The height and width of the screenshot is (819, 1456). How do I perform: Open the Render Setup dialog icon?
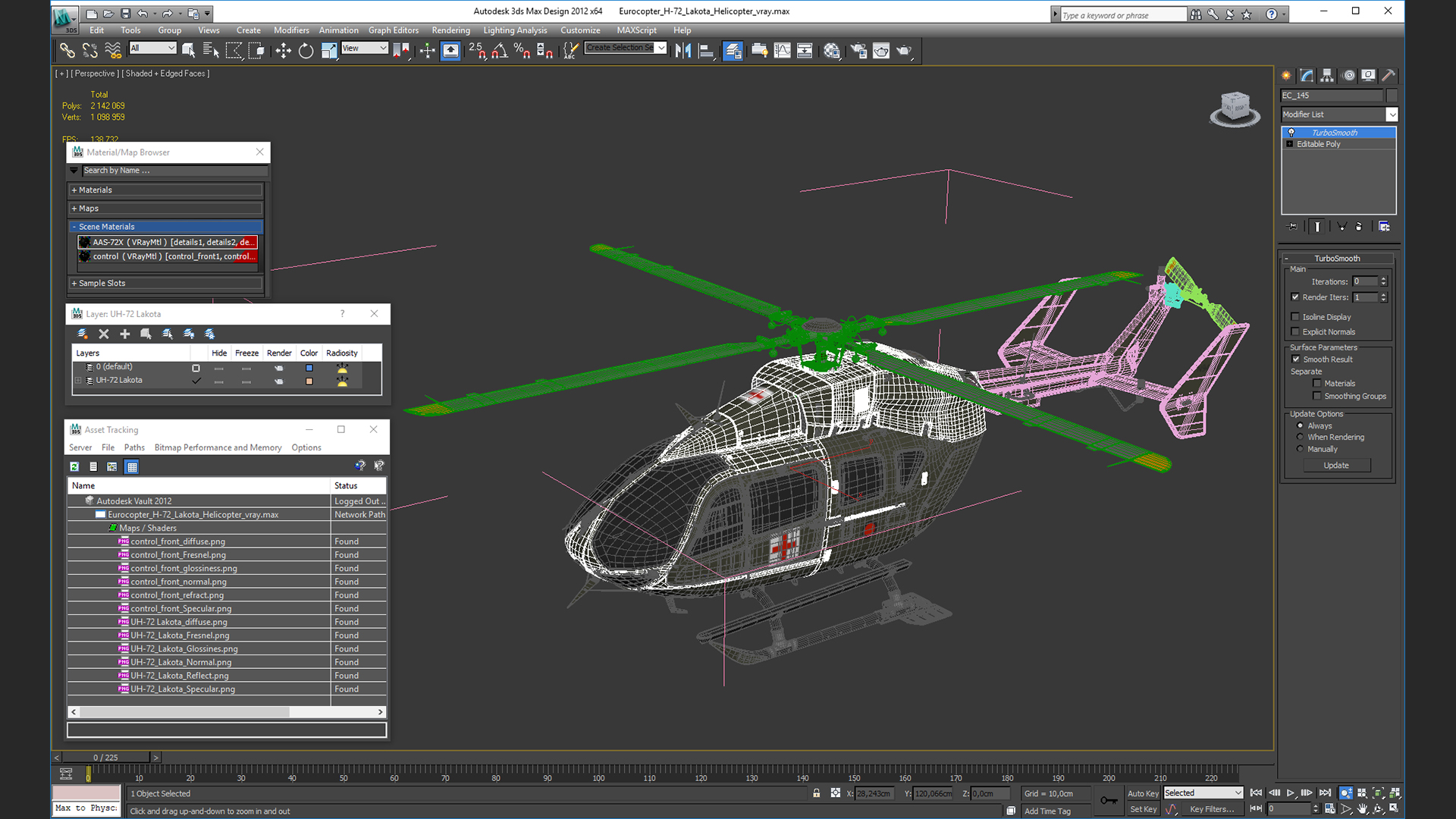[858, 51]
